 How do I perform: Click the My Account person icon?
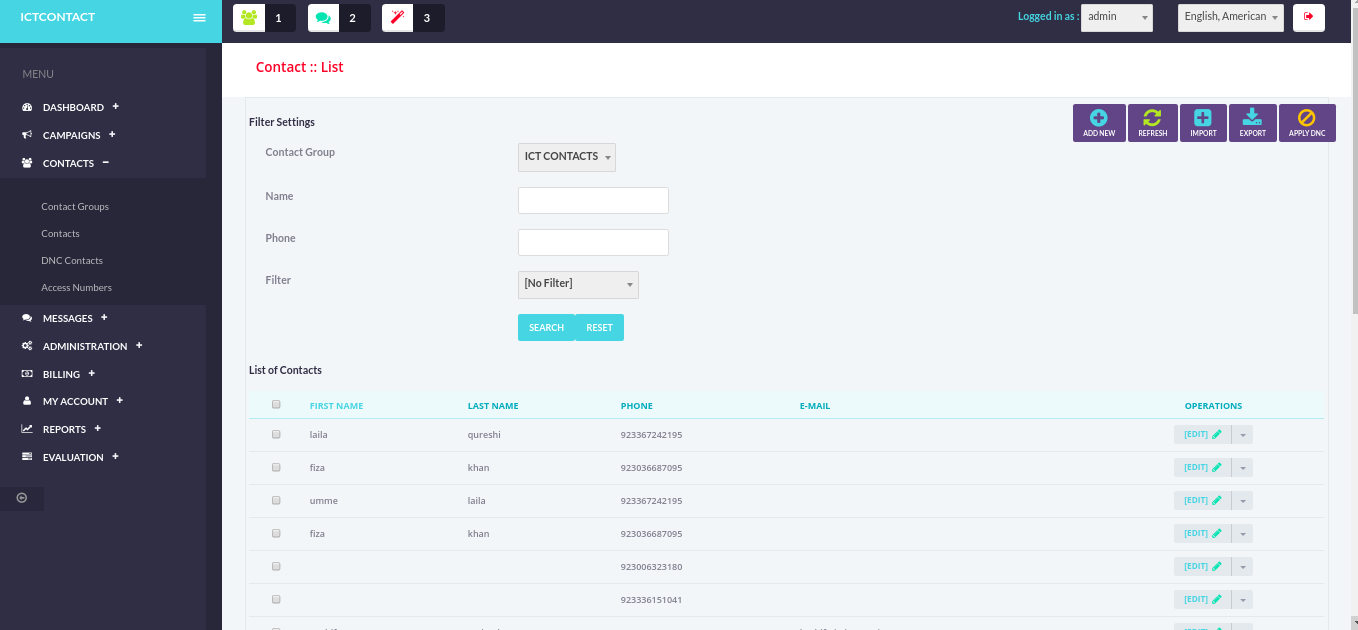point(27,401)
